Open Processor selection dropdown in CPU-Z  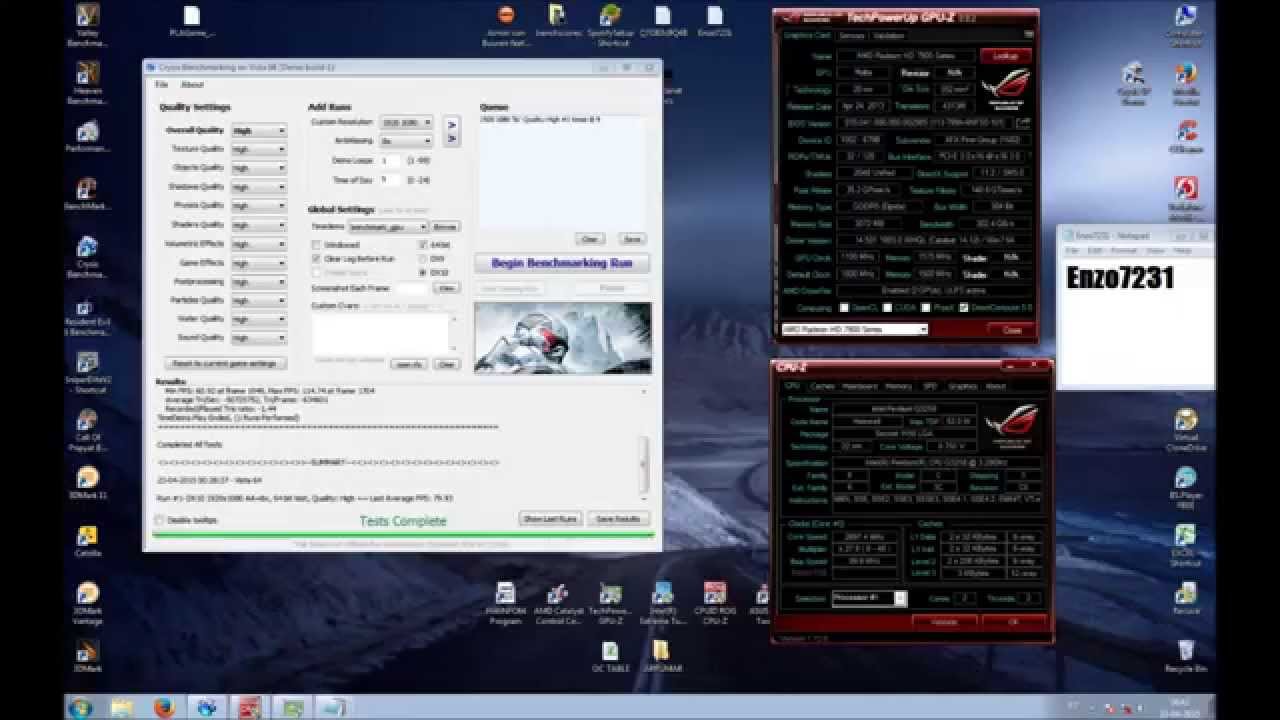pos(870,598)
